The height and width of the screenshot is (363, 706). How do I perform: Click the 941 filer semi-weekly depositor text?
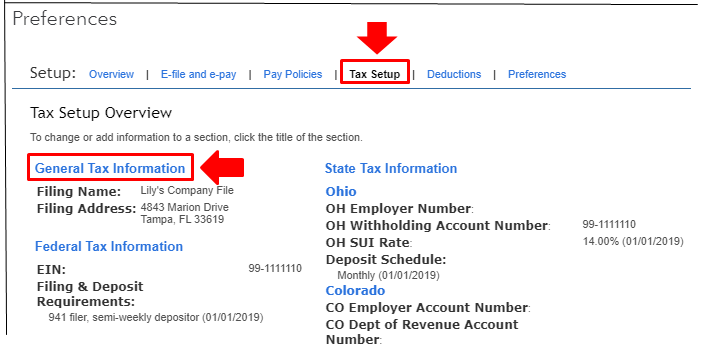[x=156, y=318]
